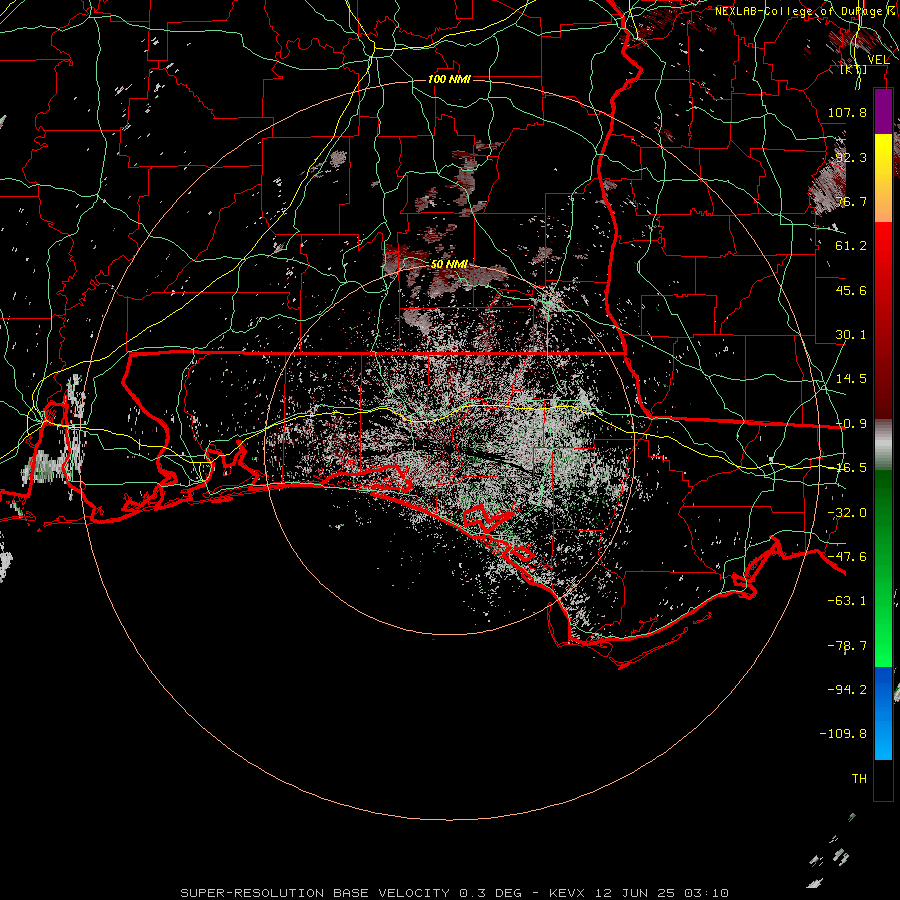Click the NEXLAB-College of DuPage watermark text
Image resolution: width=900 pixels, height=900 pixels.
click(806, 11)
